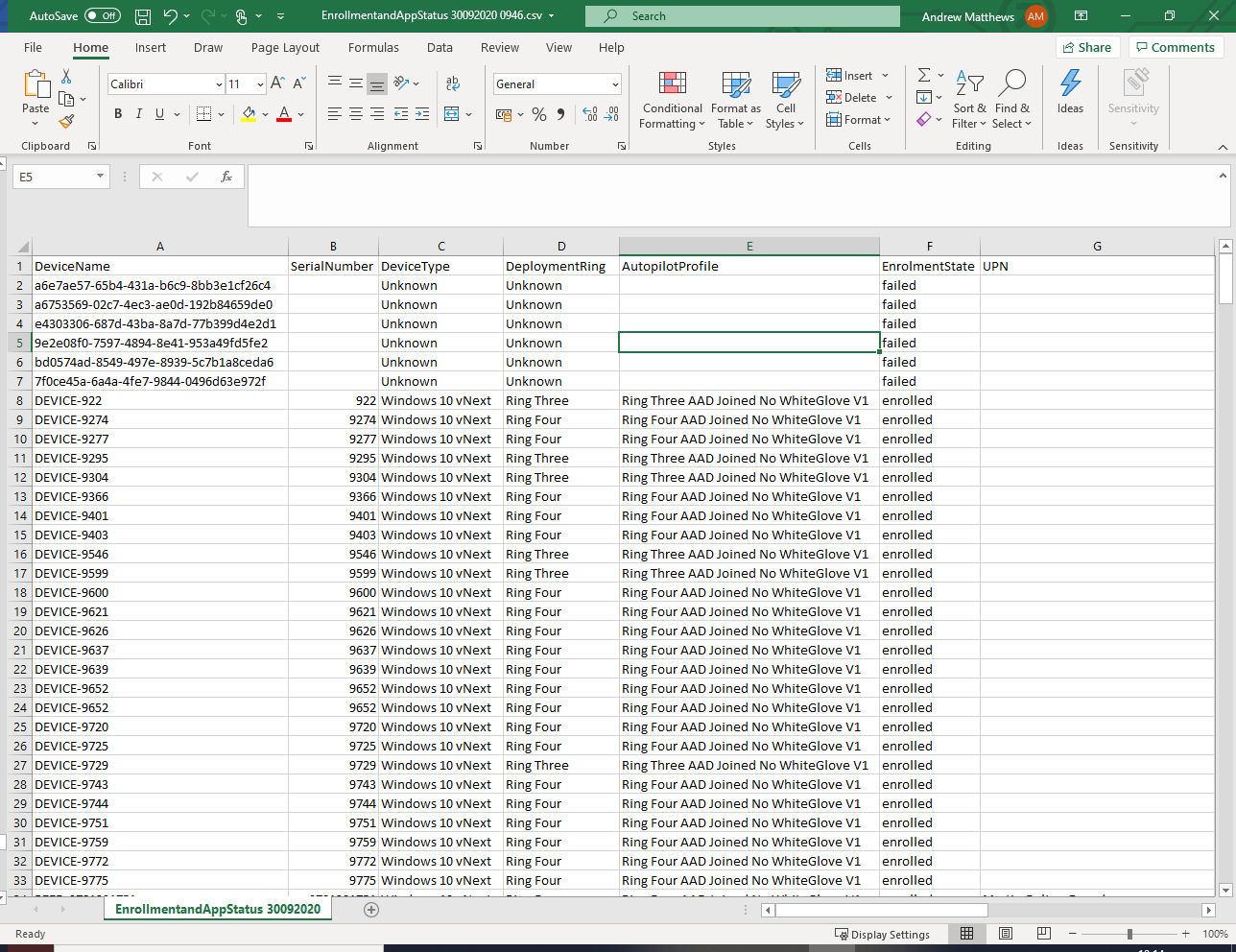Toggle Italic formatting
The width and height of the screenshot is (1236, 952).
[138, 114]
